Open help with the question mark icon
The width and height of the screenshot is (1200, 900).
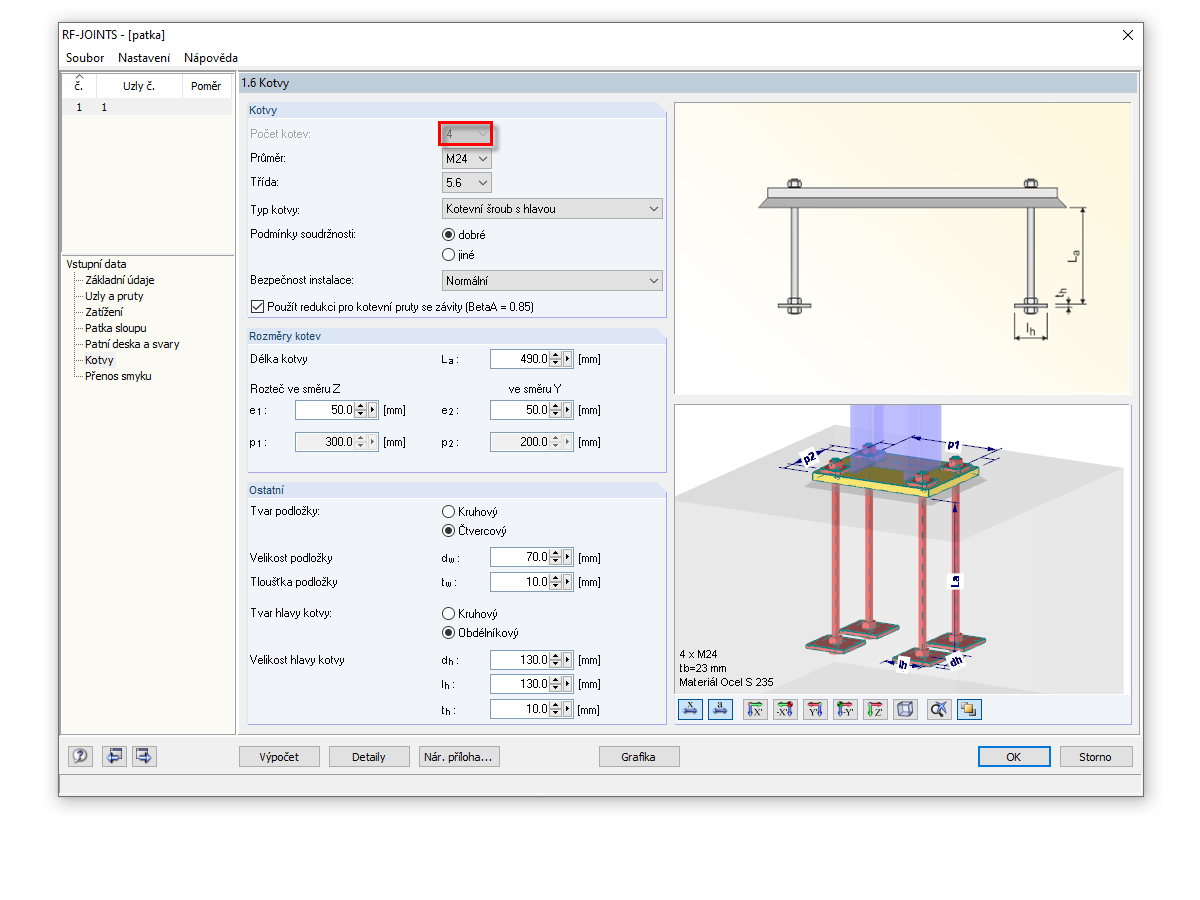(81, 756)
